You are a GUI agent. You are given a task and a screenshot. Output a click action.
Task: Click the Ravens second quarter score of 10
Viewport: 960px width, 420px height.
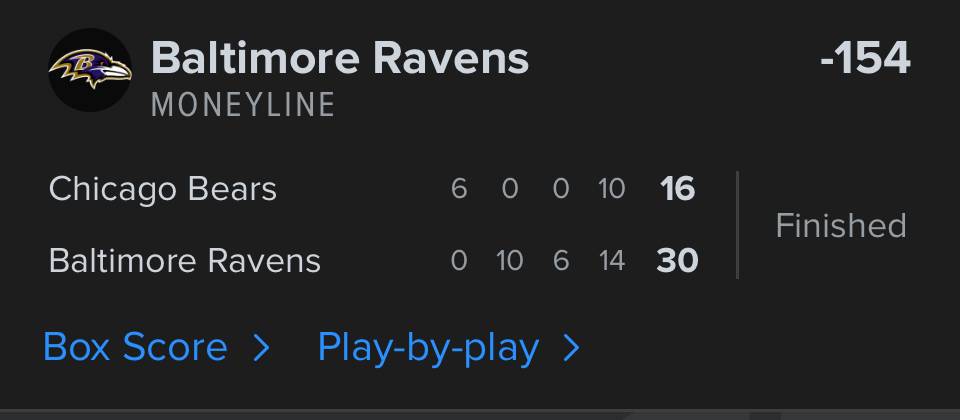[x=510, y=261]
